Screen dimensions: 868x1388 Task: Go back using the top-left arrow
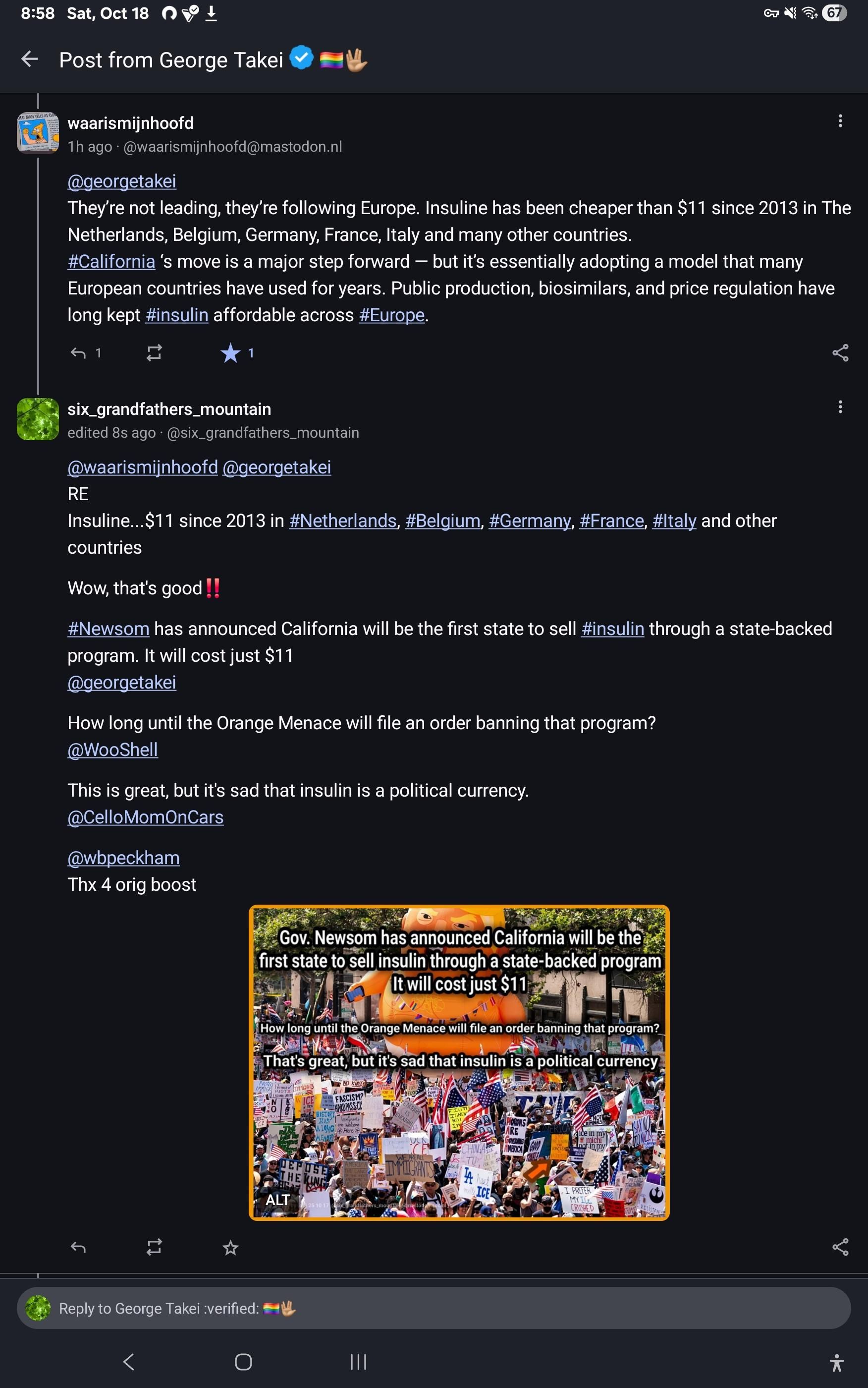pyautogui.click(x=29, y=59)
